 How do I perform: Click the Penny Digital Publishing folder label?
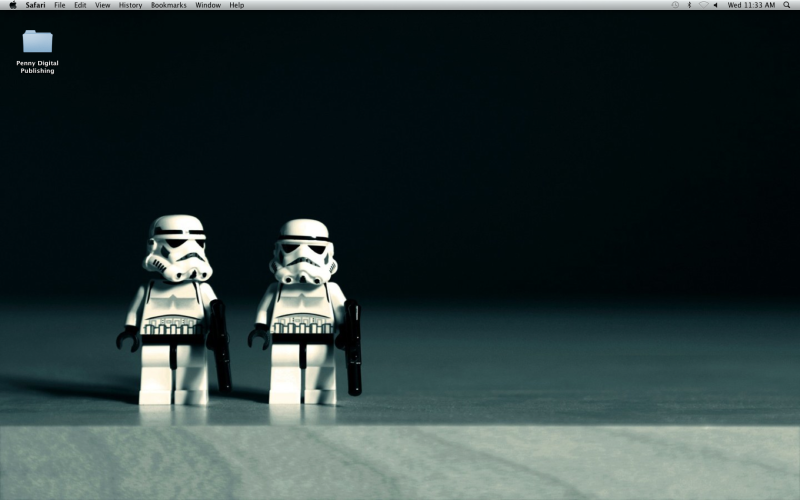coord(37,67)
